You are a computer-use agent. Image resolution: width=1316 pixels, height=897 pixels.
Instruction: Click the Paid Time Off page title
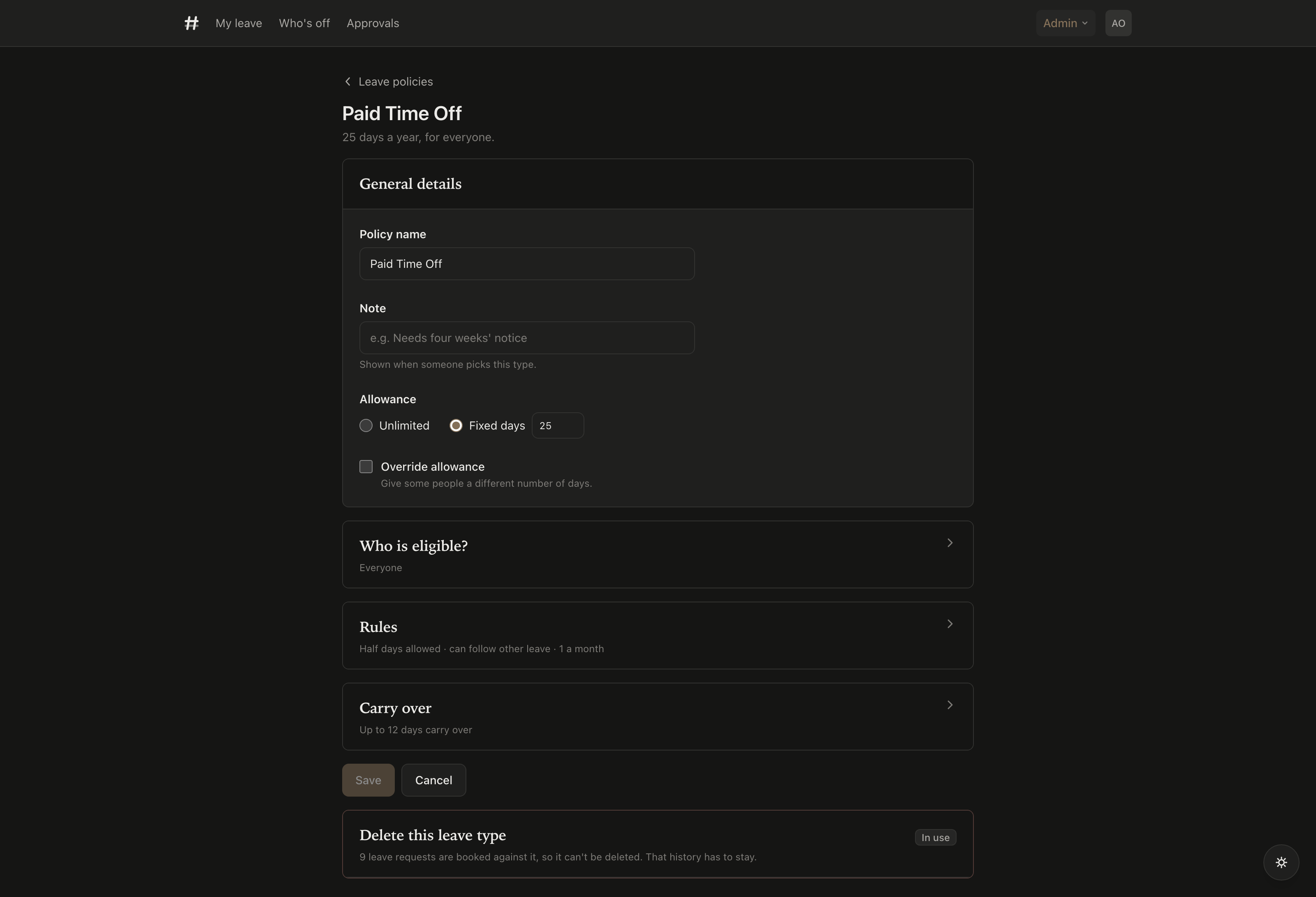pos(401,113)
